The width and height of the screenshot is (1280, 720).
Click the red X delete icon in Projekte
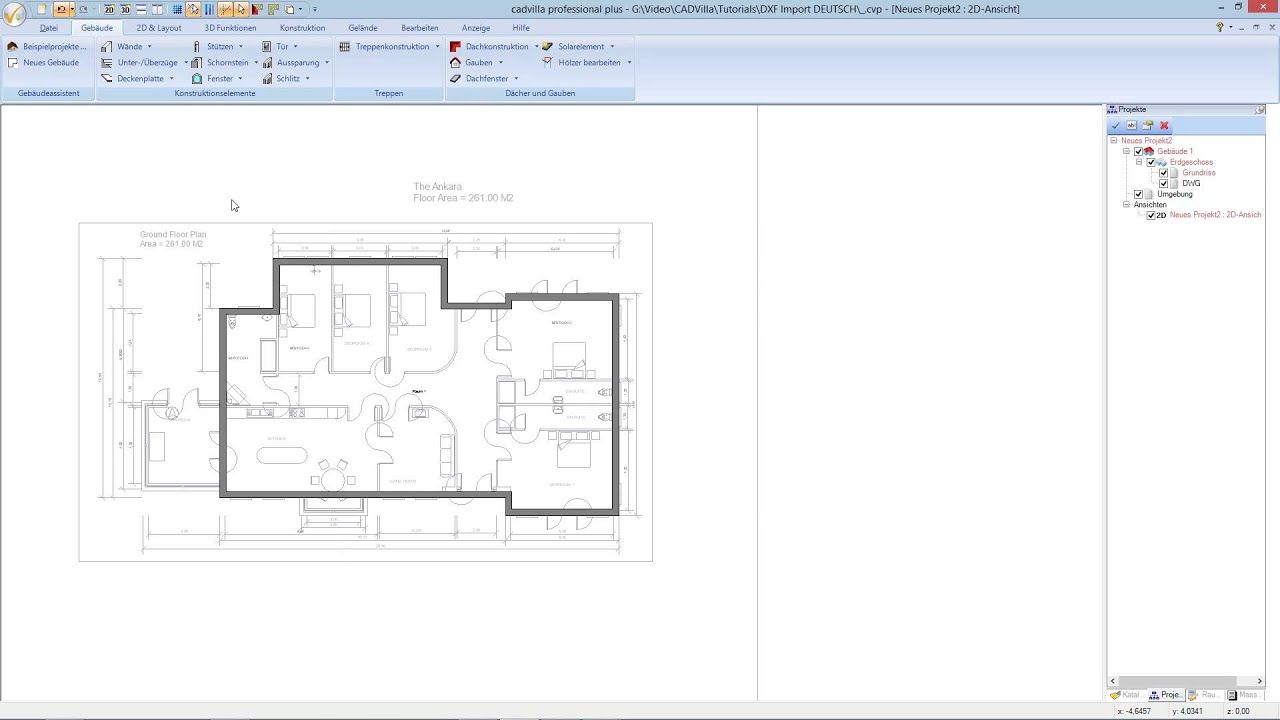pos(1164,126)
